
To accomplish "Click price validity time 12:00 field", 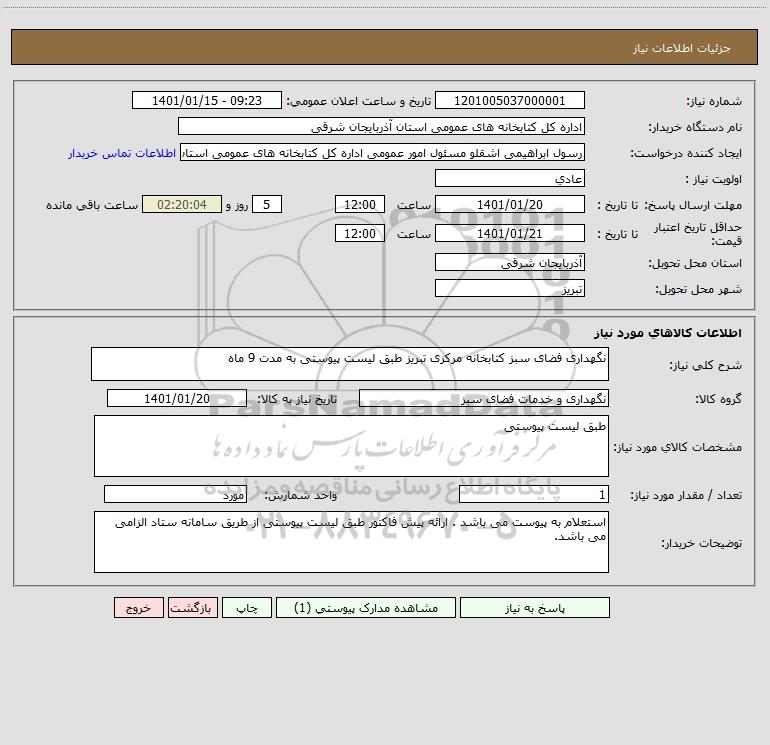I will [x=359, y=233].
